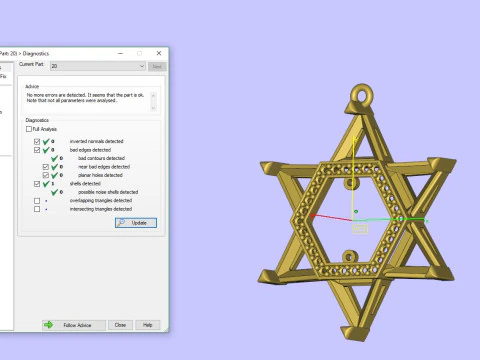The width and height of the screenshot is (480, 360).
Task: Minimize the Diagnostics window
Action: pyautogui.click(x=121, y=53)
